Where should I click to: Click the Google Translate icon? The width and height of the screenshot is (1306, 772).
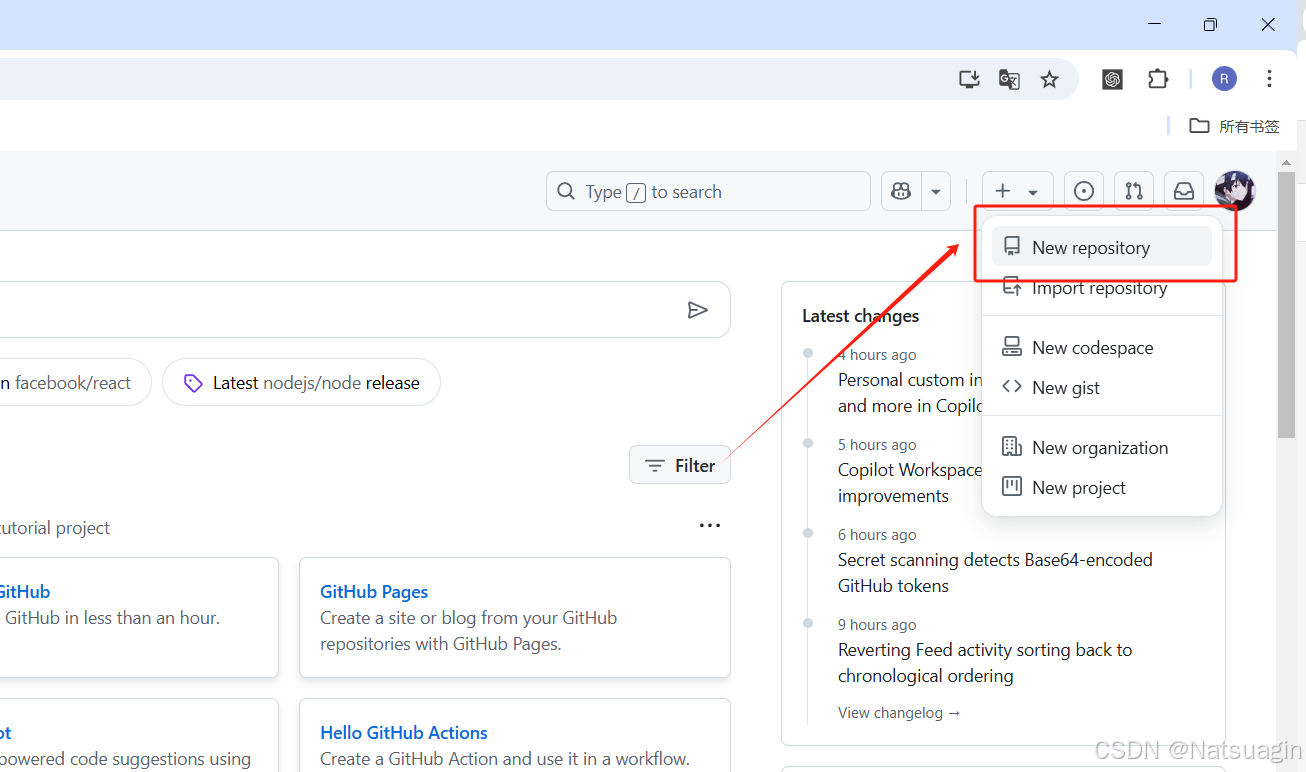tap(1009, 79)
